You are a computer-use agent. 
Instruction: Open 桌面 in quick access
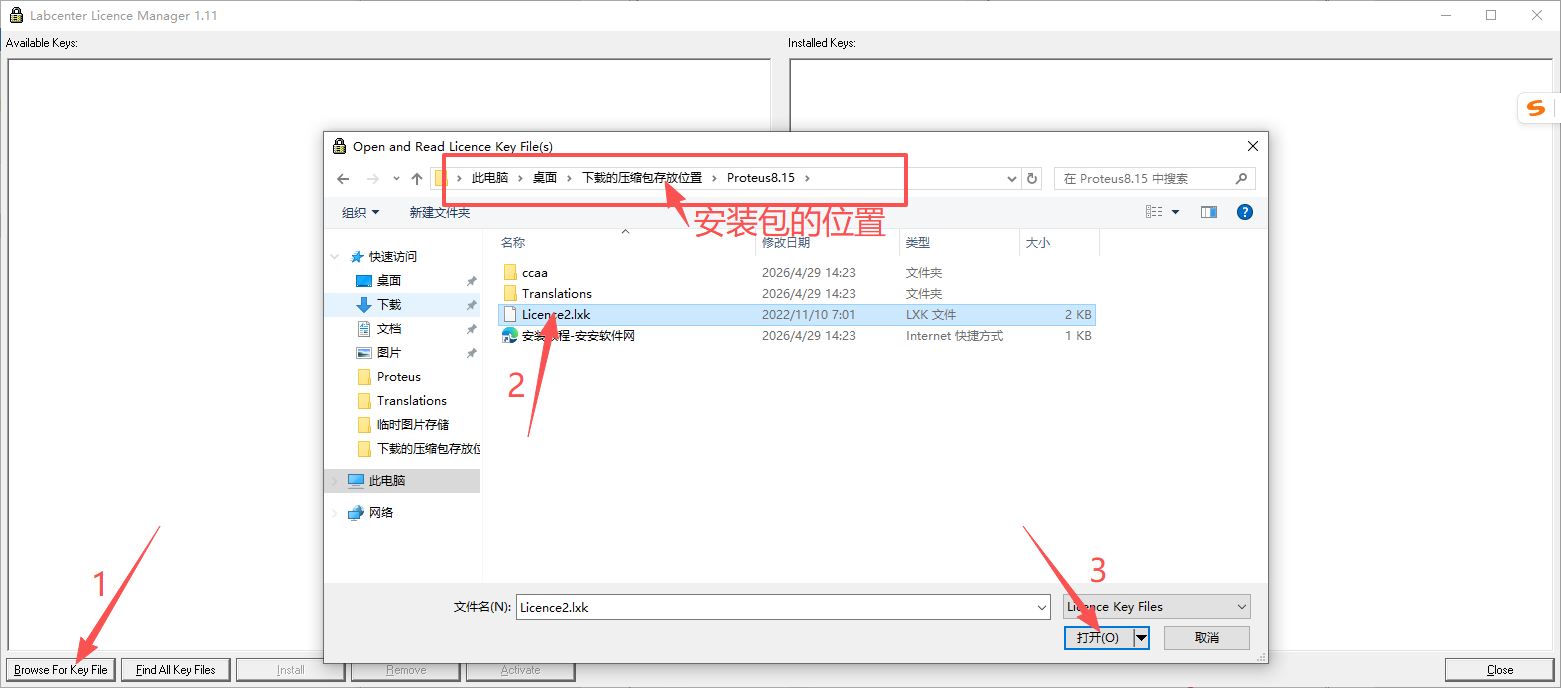[389, 281]
